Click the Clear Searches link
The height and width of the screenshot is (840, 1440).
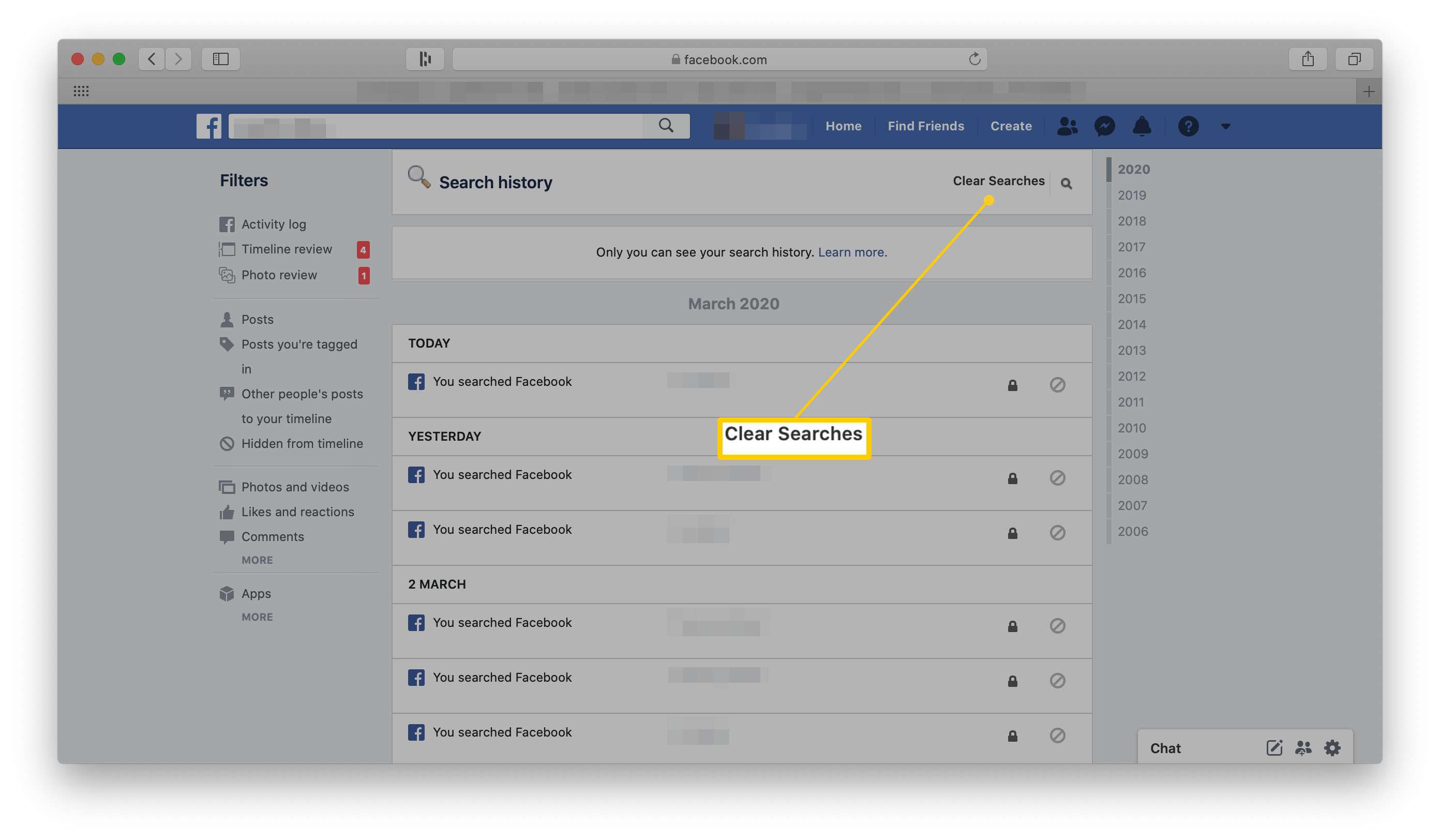[998, 181]
